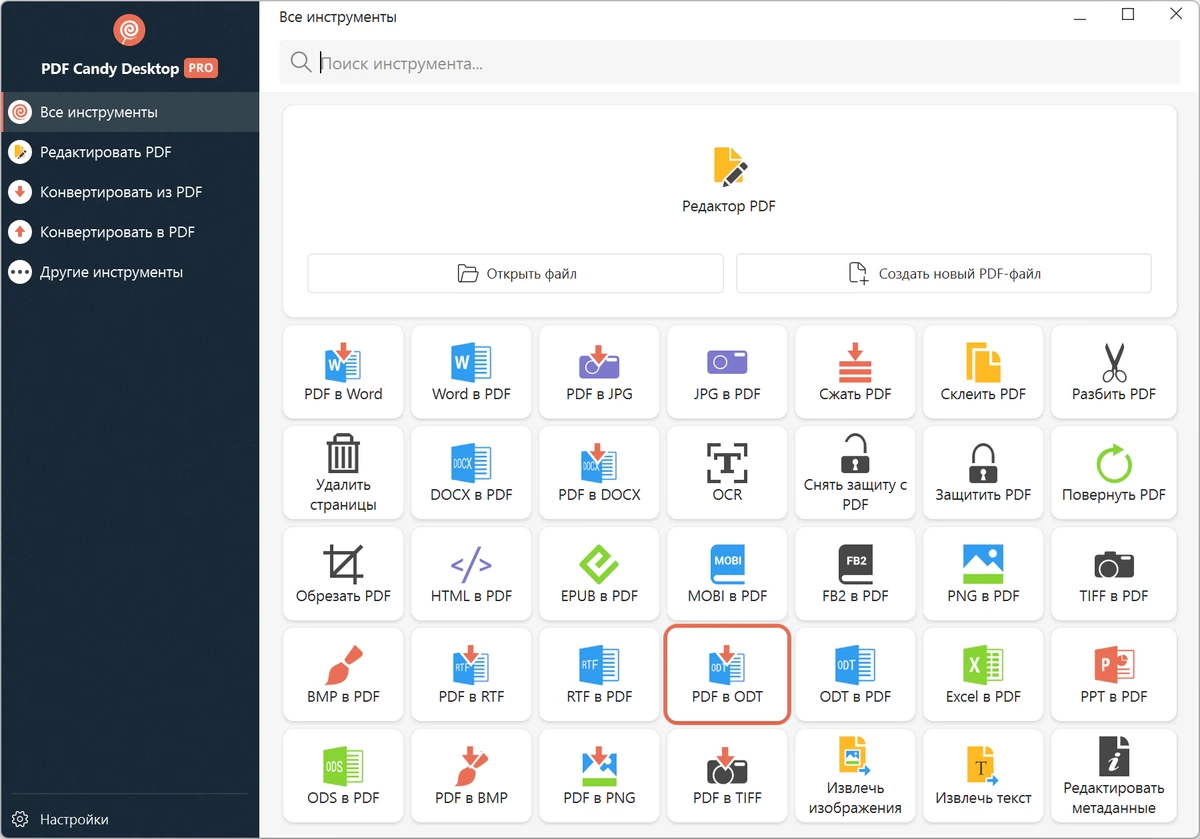Screen dimensions: 1200x839
Task: Close the PDF Candy window
Action: [x=1176, y=15]
